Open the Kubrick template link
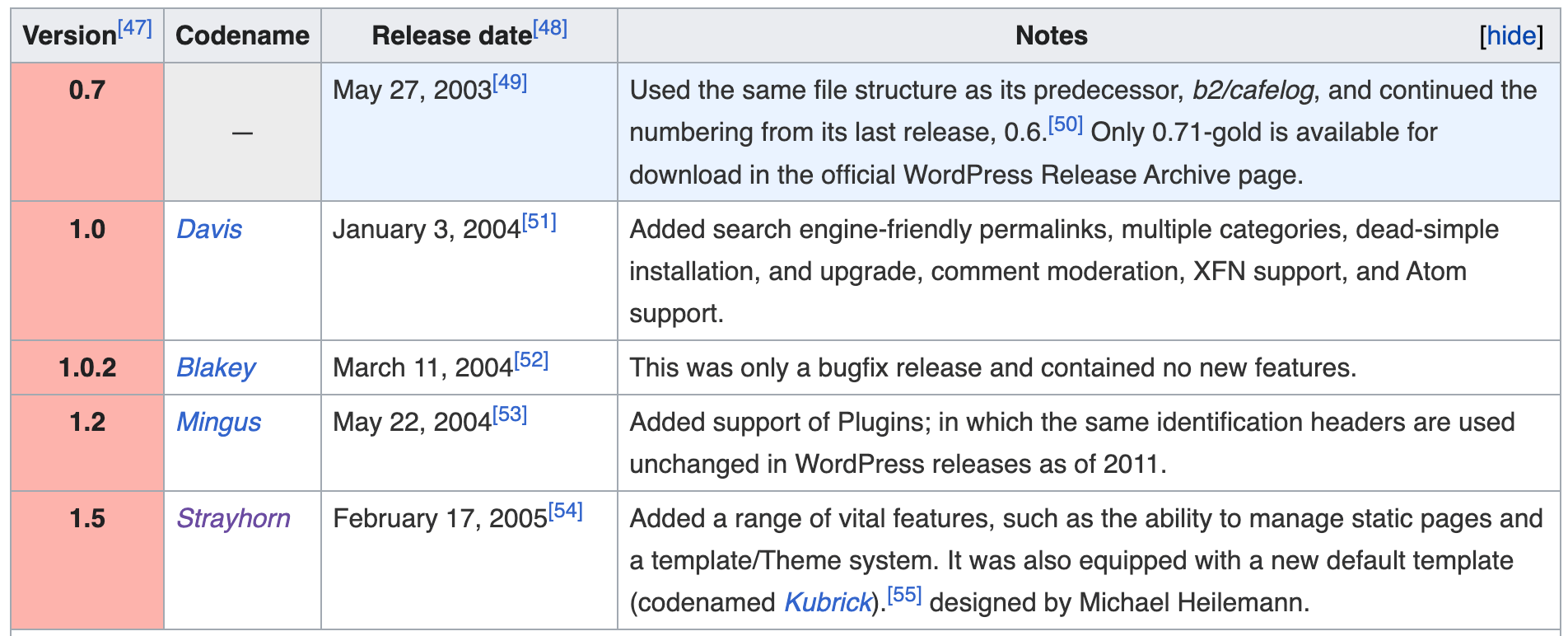 pyautogui.click(x=827, y=602)
